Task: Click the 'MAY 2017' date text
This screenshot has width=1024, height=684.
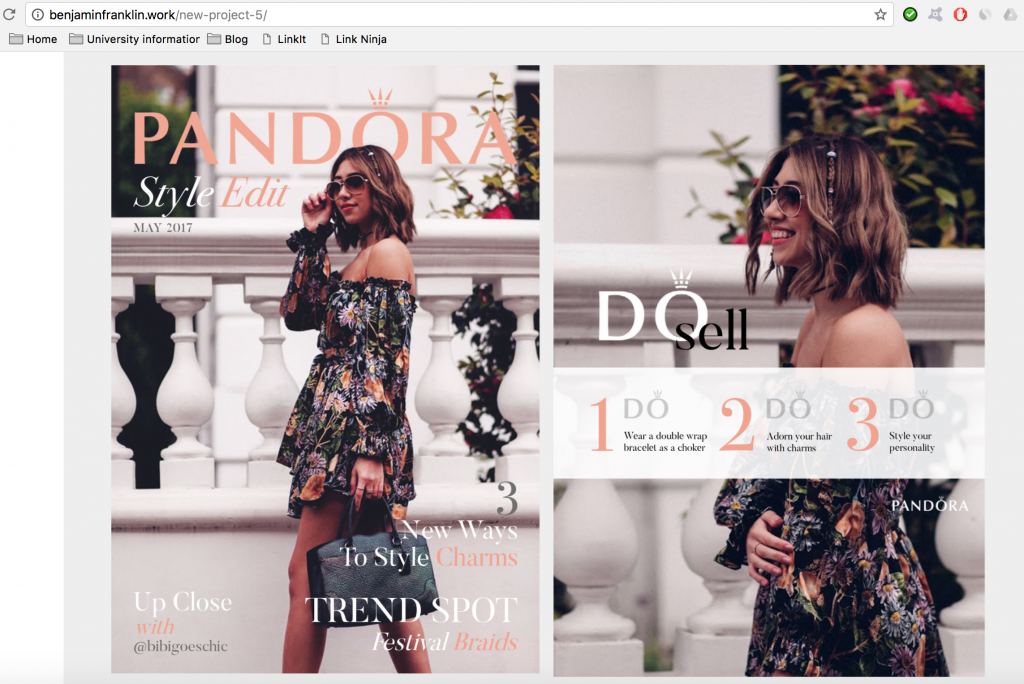Action: 163,227
